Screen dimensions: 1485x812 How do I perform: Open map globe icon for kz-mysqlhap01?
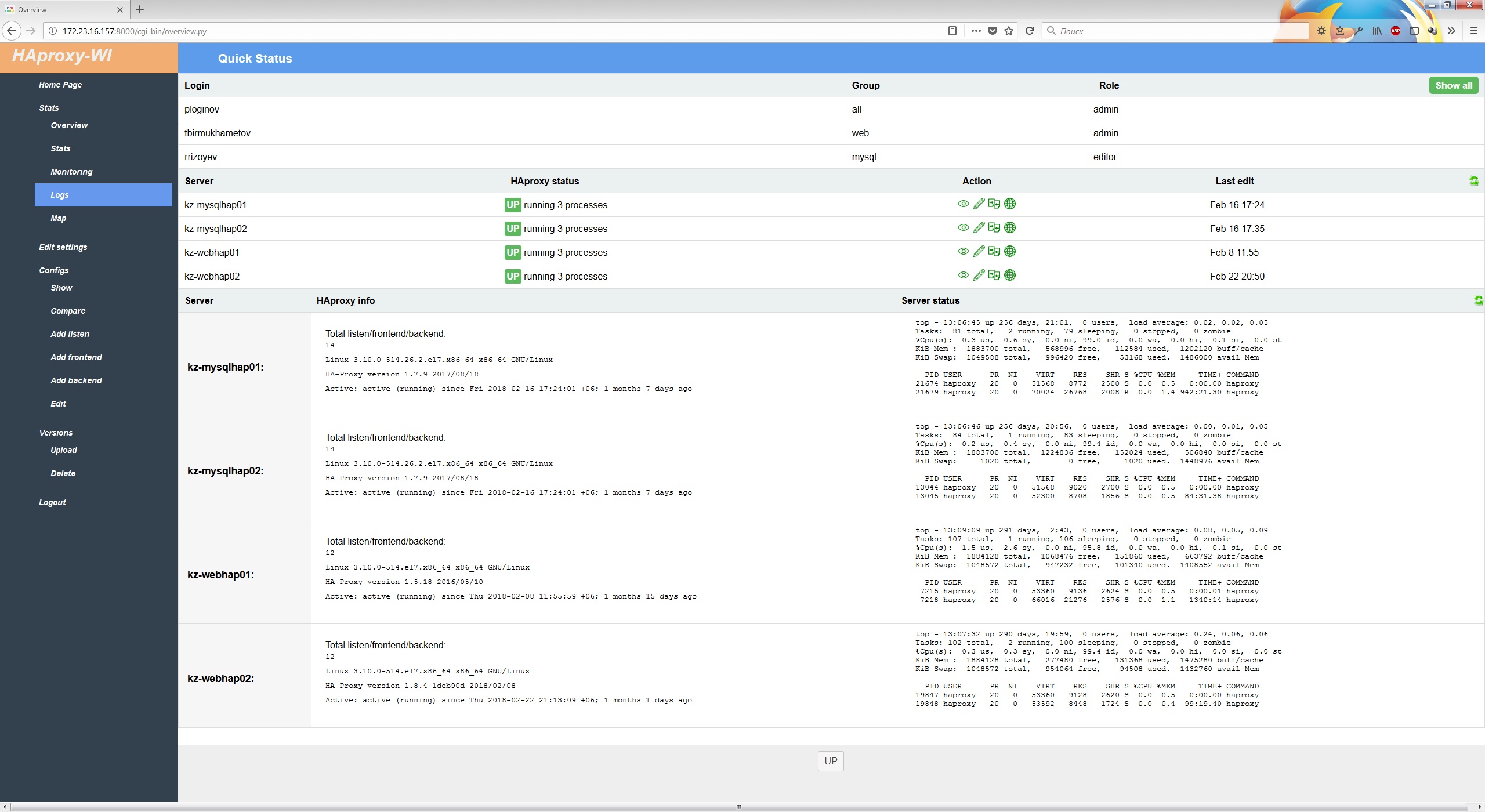(1010, 204)
